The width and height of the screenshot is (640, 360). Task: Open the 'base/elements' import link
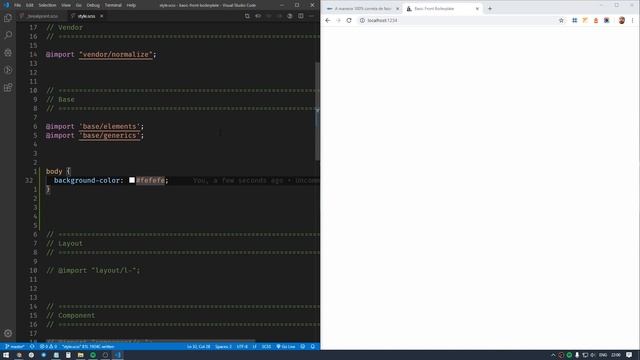109,127
